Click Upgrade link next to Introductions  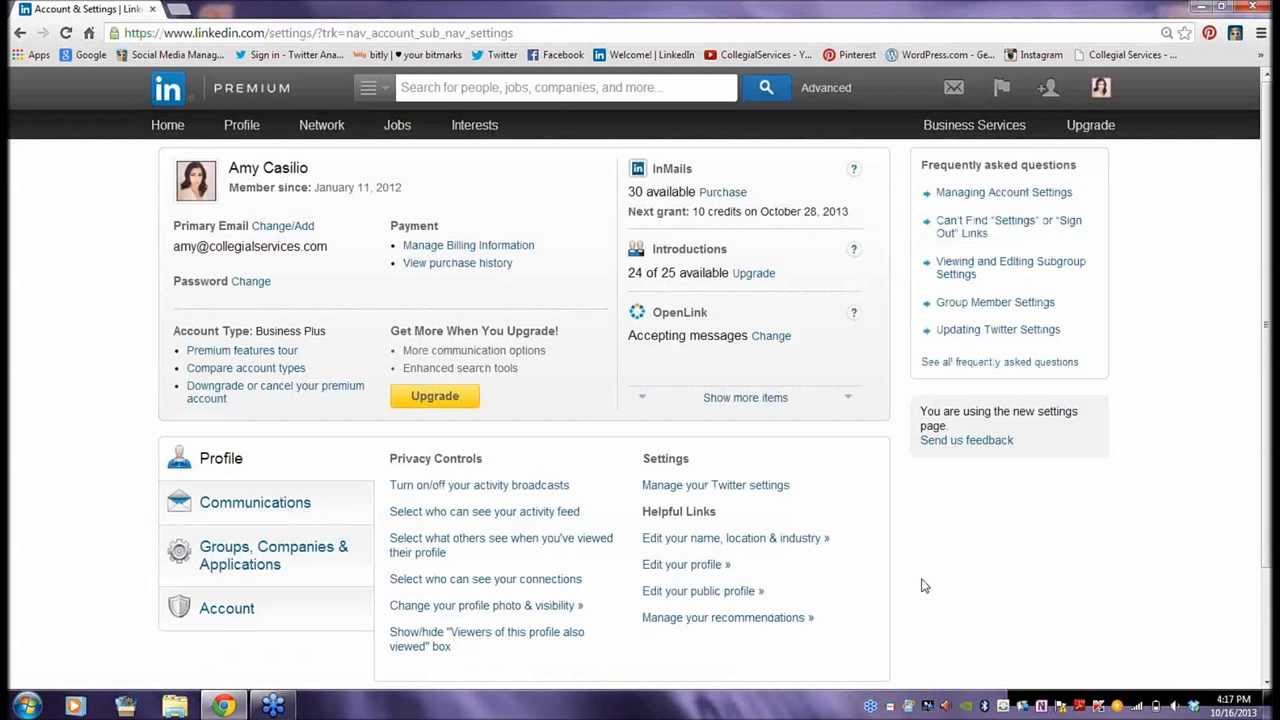[x=754, y=273]
